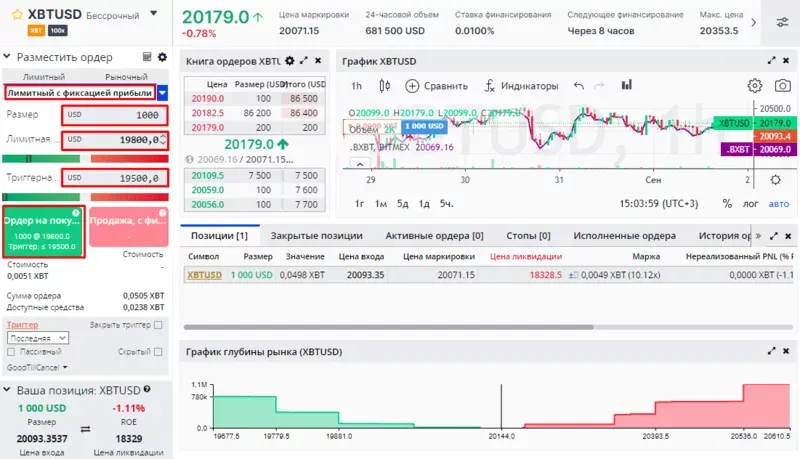Close the order book panel
The width and height of the screenshot is (800, 459).
pos(318,61)
